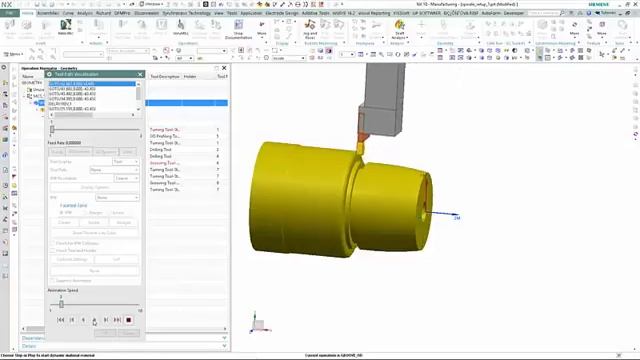Viewport: 640px width, 360px height.
Task: Open the Assemblies ribbon tab
Action: click(x=48, y=13)
